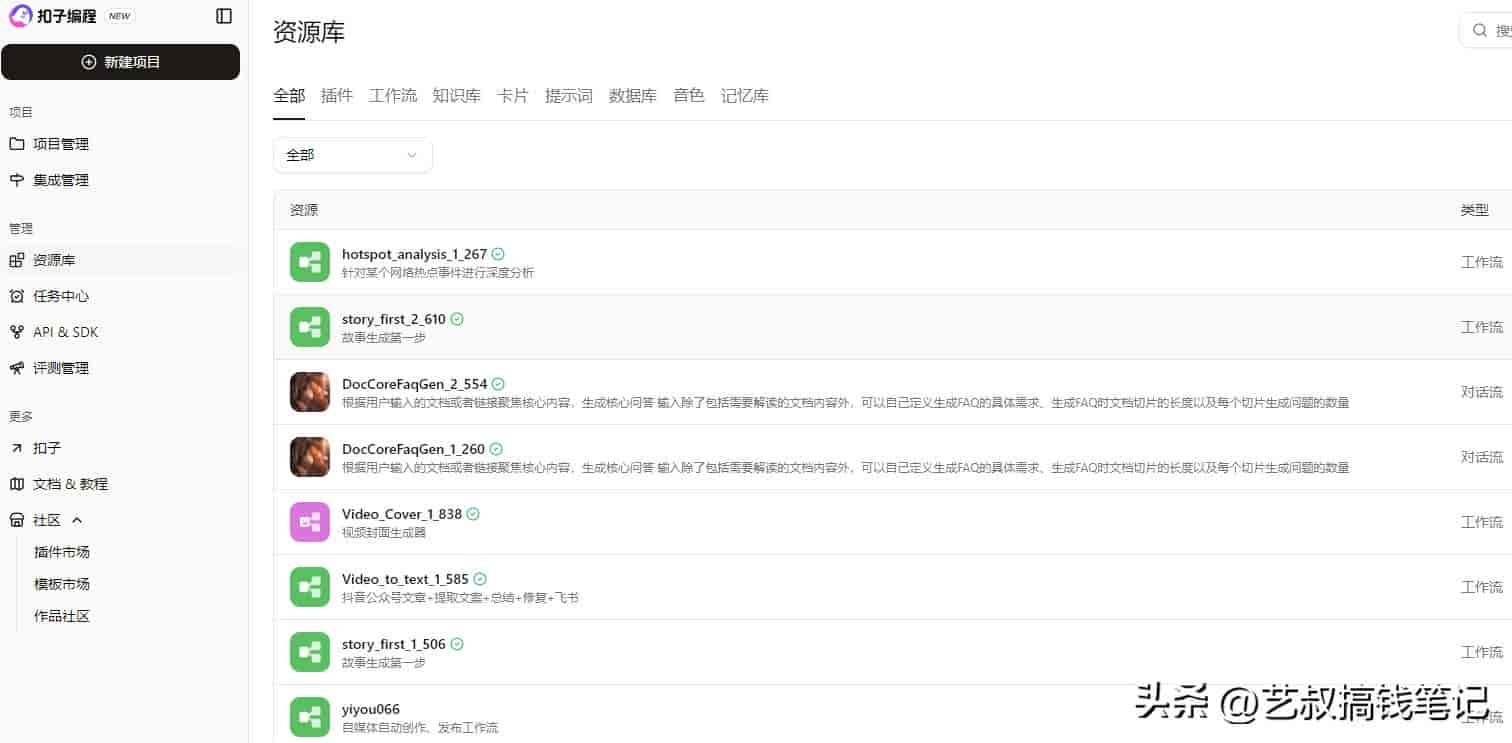Click the published checkmark of Video_Cover_1_838
The image size is (1512, 743).
pyautogui.click(x=473, y=514)
